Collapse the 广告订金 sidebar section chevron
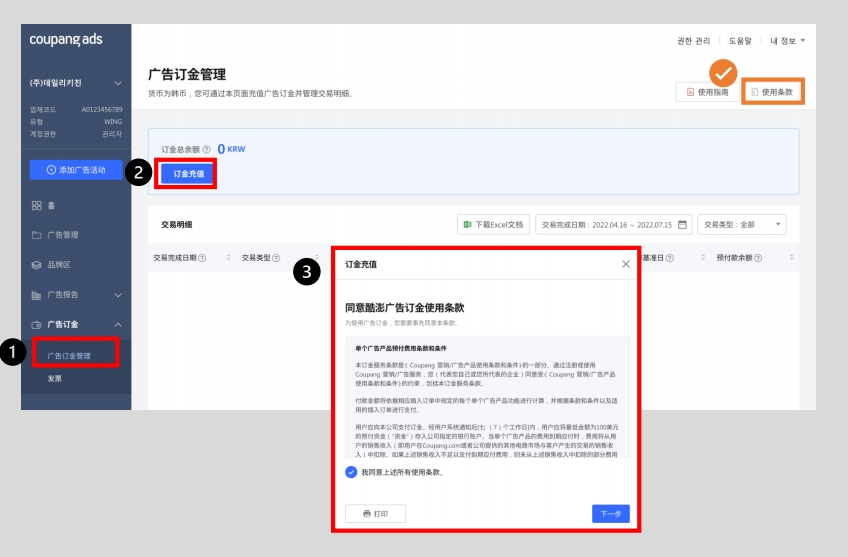 pyautogui.click(x=118, y=324)
